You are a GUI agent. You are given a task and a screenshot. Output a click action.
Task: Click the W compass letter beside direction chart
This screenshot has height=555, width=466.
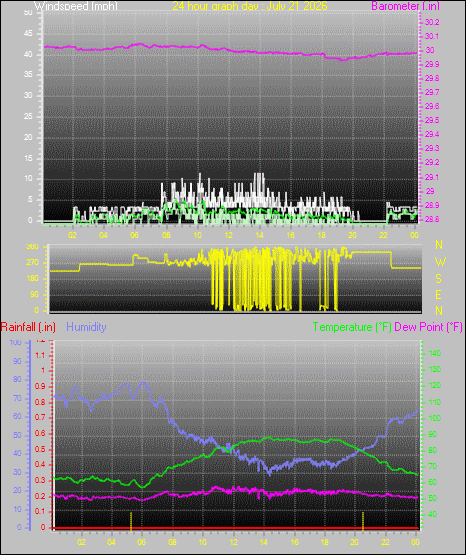[x=440, y=262]
